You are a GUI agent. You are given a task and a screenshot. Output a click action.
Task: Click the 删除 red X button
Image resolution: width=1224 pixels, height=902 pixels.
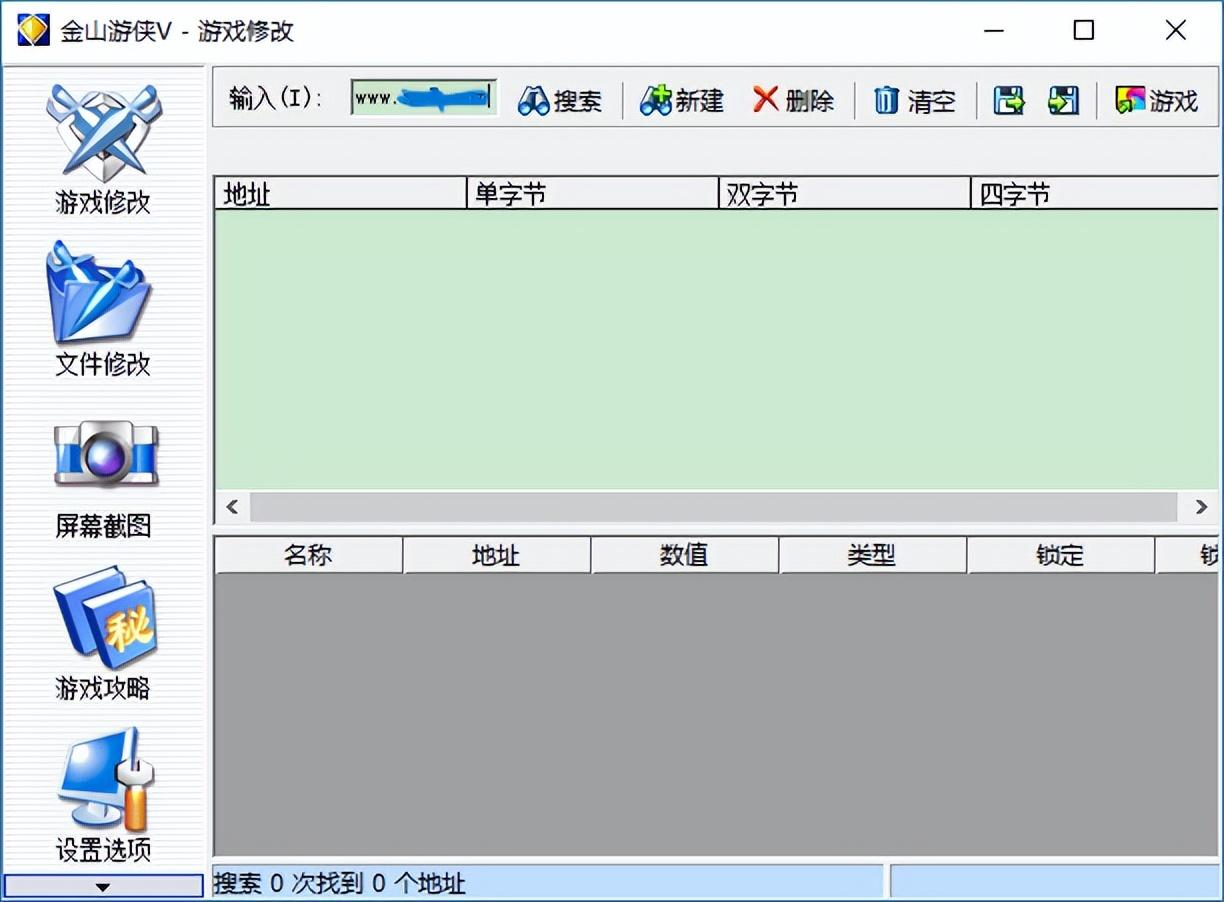tap(793, 100)
